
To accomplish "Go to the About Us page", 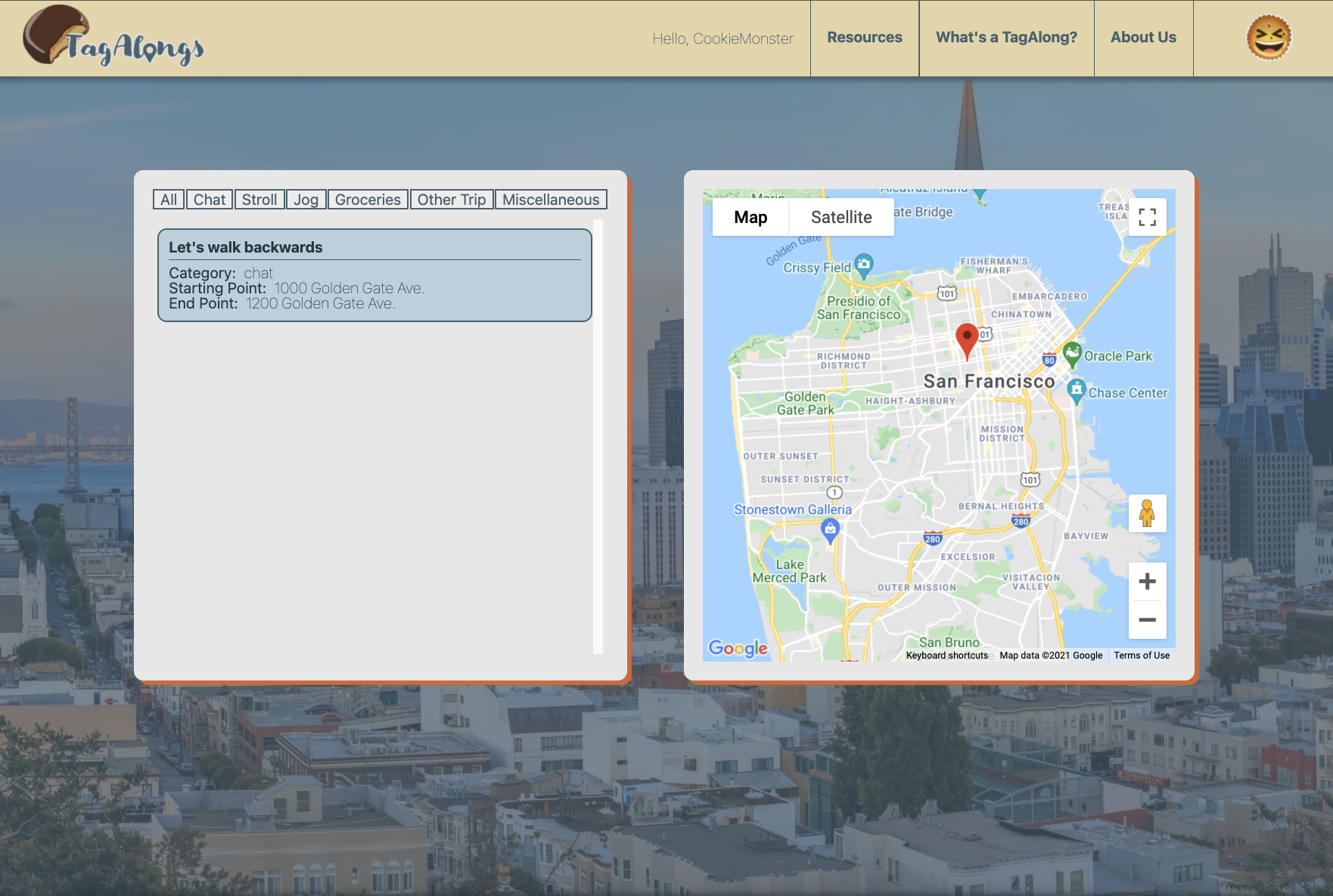I will point(1143,38).
